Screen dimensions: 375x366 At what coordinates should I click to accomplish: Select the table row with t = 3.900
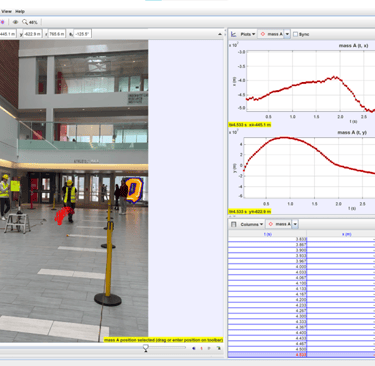(301, 250)
